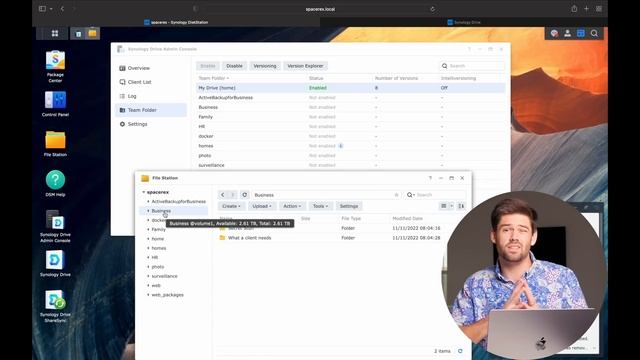Open the Tools dropdown
Image resolution: width=640 pixels, height=360 pixels.
click(320, 206)
